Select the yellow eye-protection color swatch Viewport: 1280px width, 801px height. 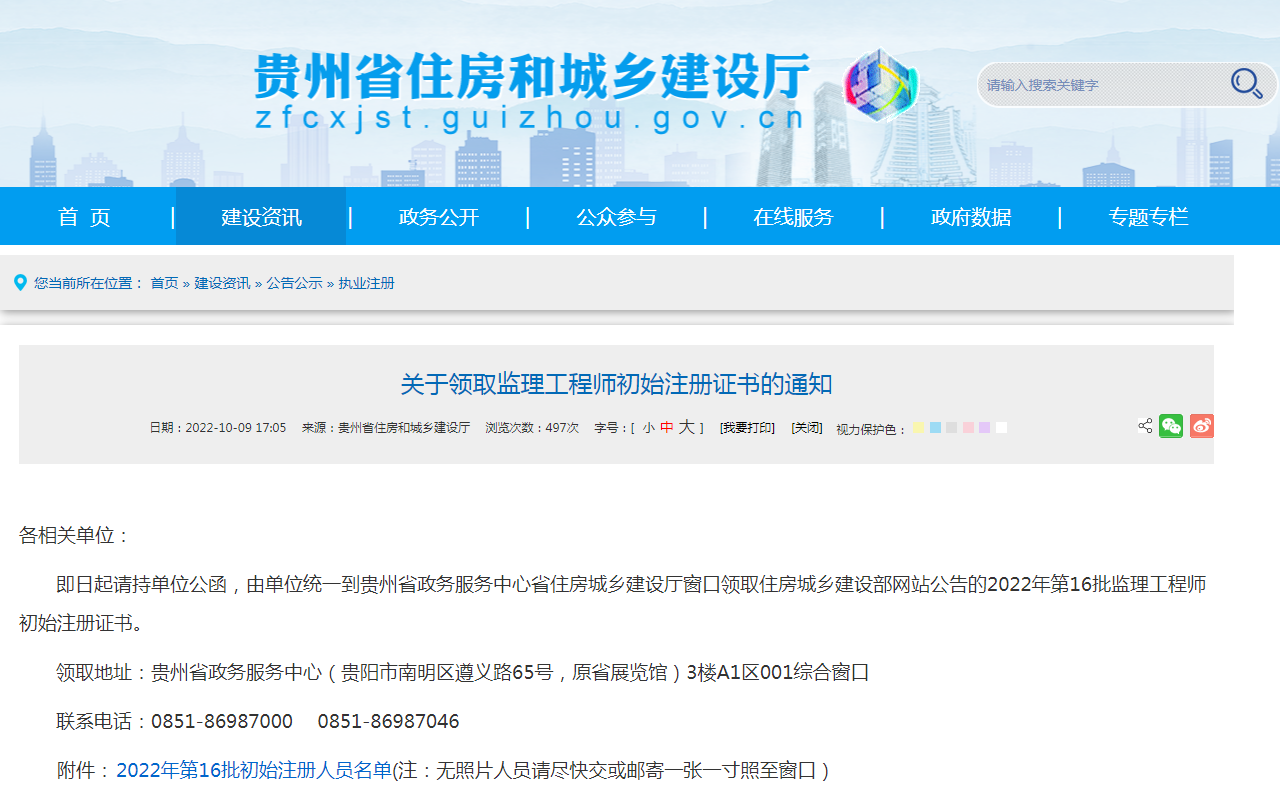point(919,428)
